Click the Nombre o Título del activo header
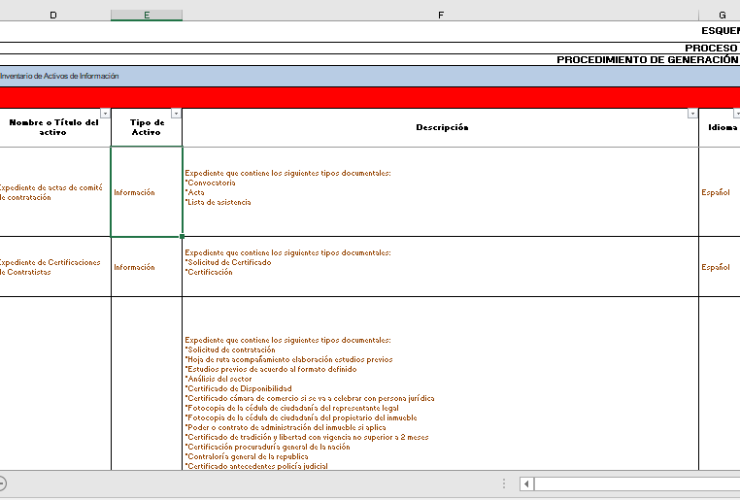The image size is (740, 500). 55,127
